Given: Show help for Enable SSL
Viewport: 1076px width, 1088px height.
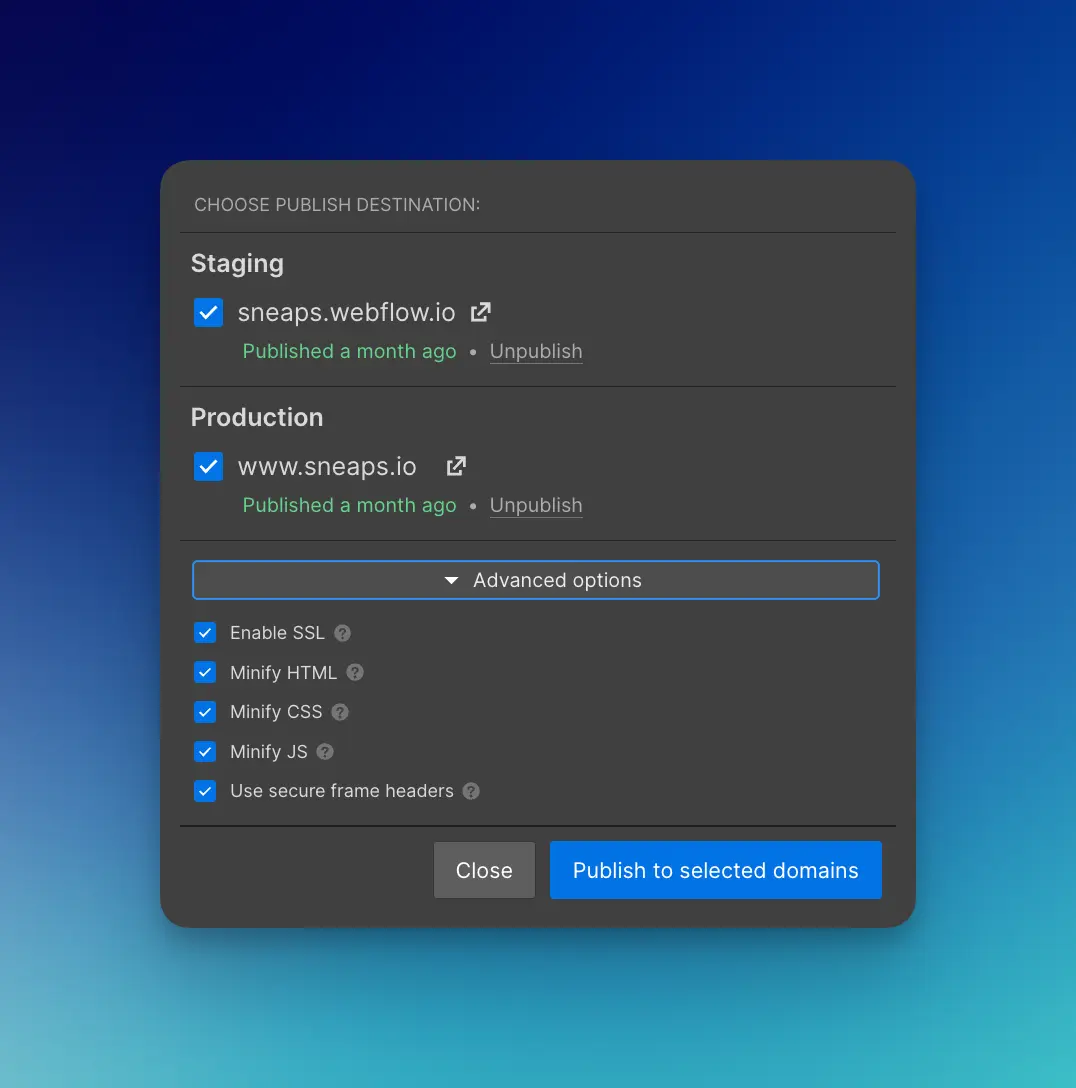Looking at the screenshot, I should [x=342, y=633].
